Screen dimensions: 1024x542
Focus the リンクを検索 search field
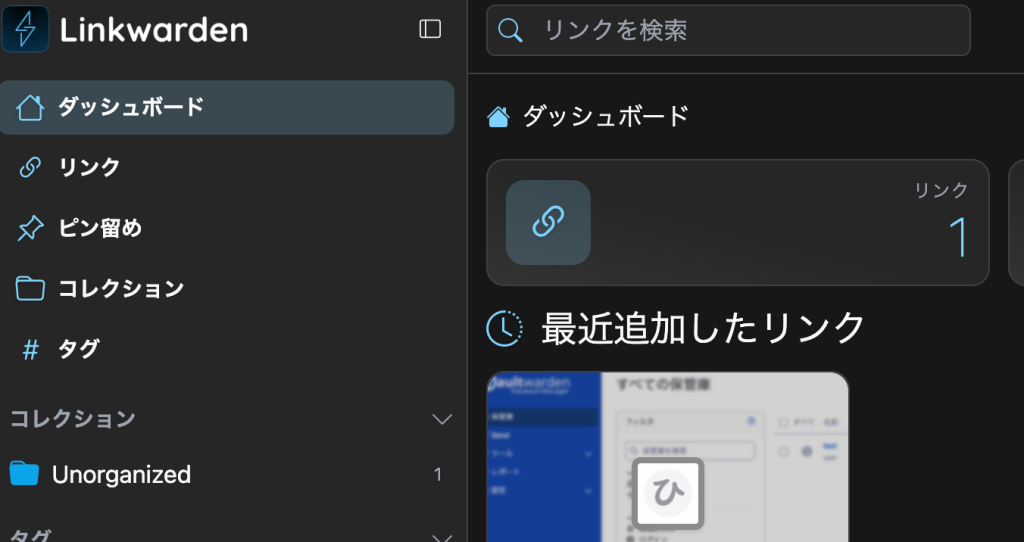[x=740, y=31]
